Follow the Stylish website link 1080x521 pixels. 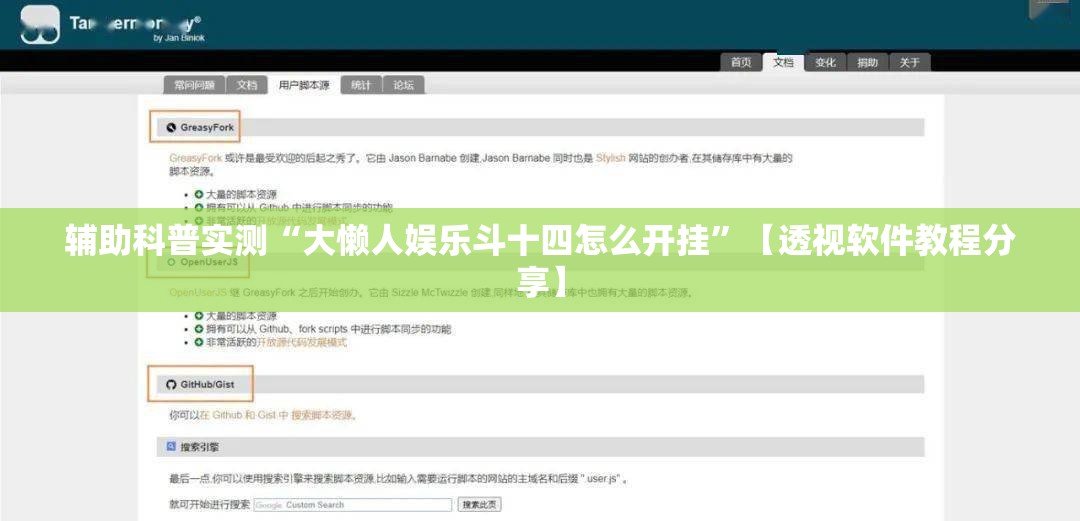click(x=610, y=158)
